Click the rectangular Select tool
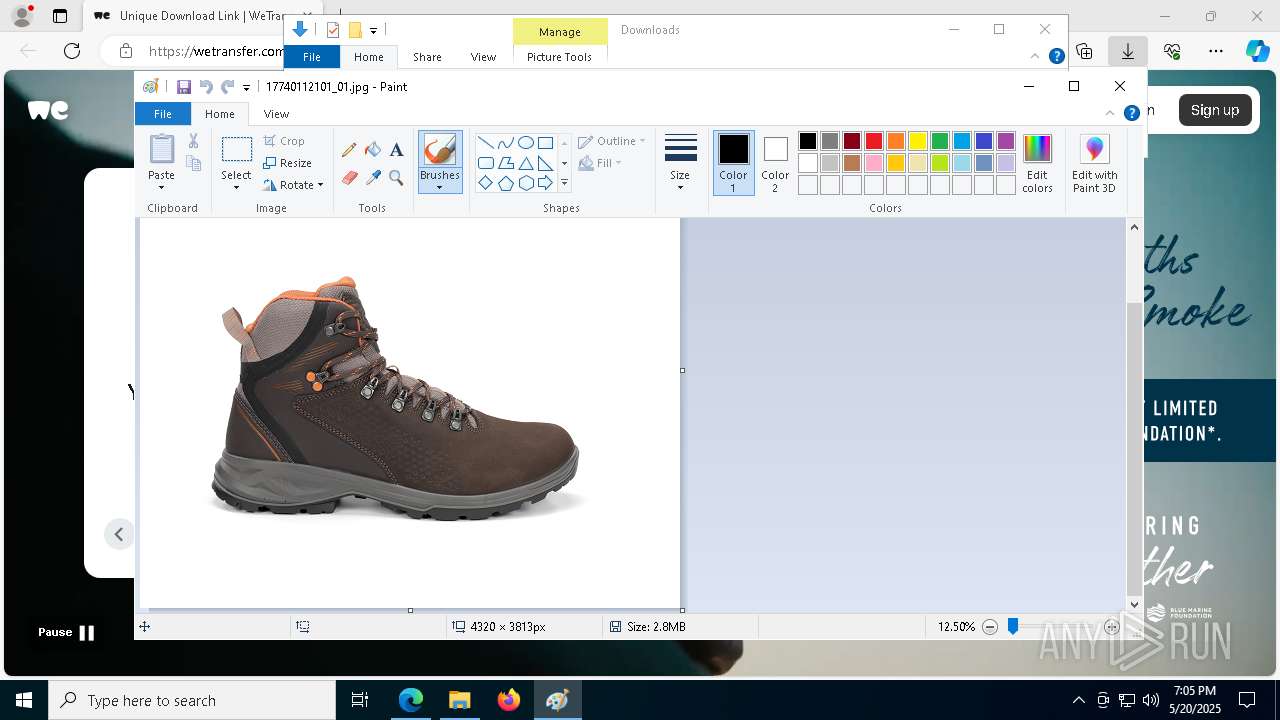 pyautogui.click(x=236, y=150)
